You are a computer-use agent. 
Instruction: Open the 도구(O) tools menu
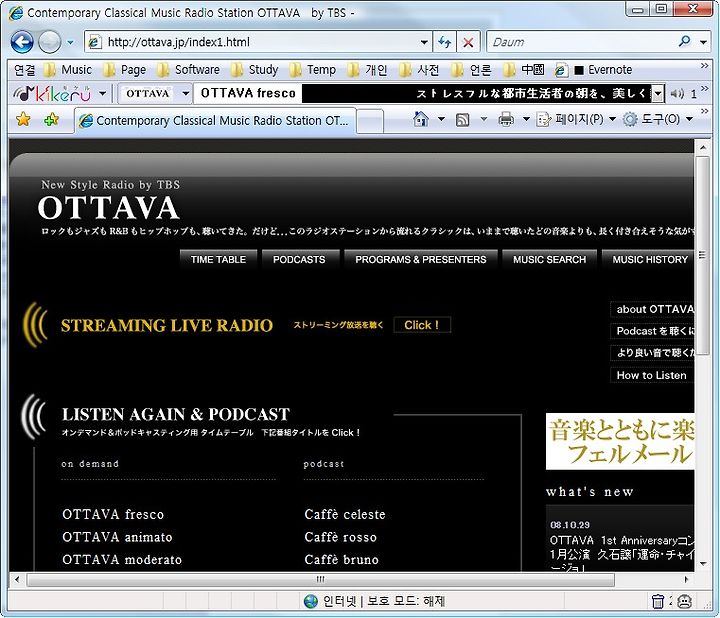pos(658,119)
